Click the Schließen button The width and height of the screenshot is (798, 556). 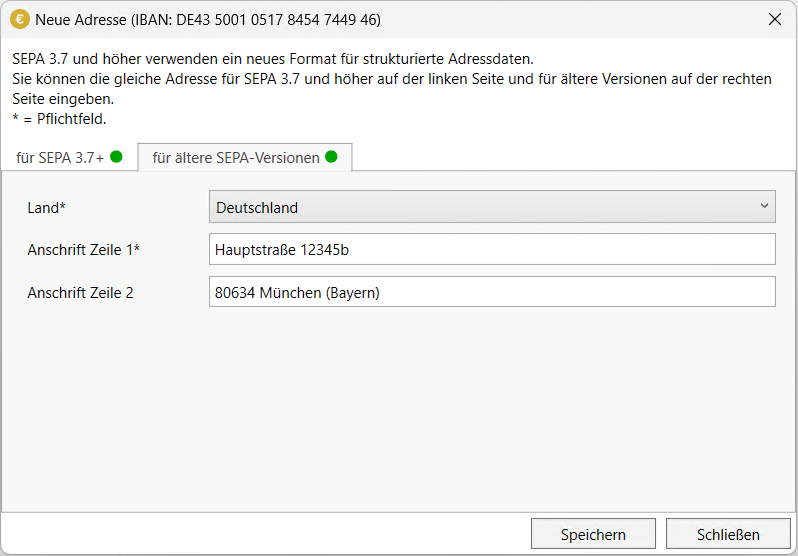pyautogui.click(x=728, y=535)
